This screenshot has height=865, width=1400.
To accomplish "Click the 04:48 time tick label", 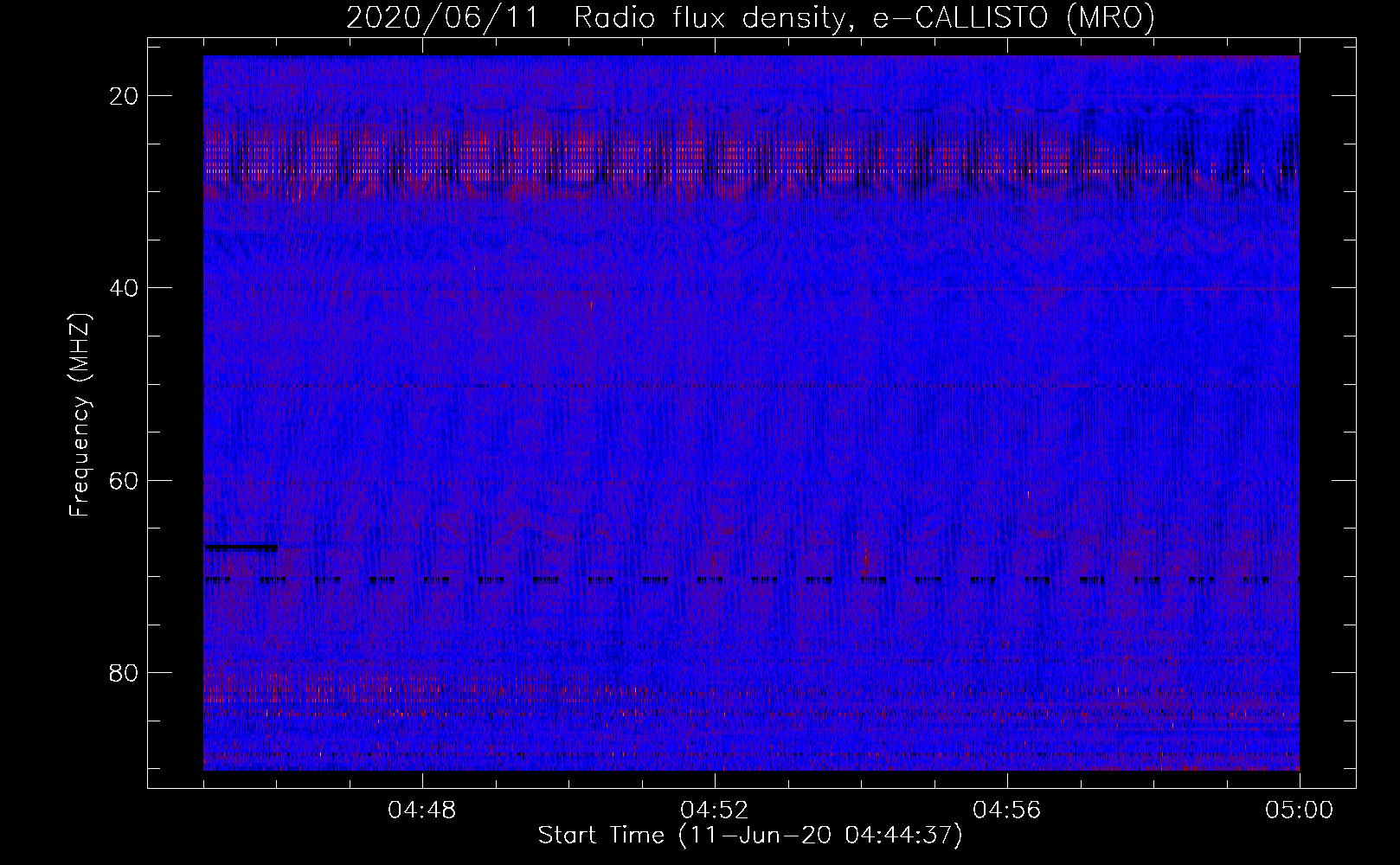I will coord(422,811).
